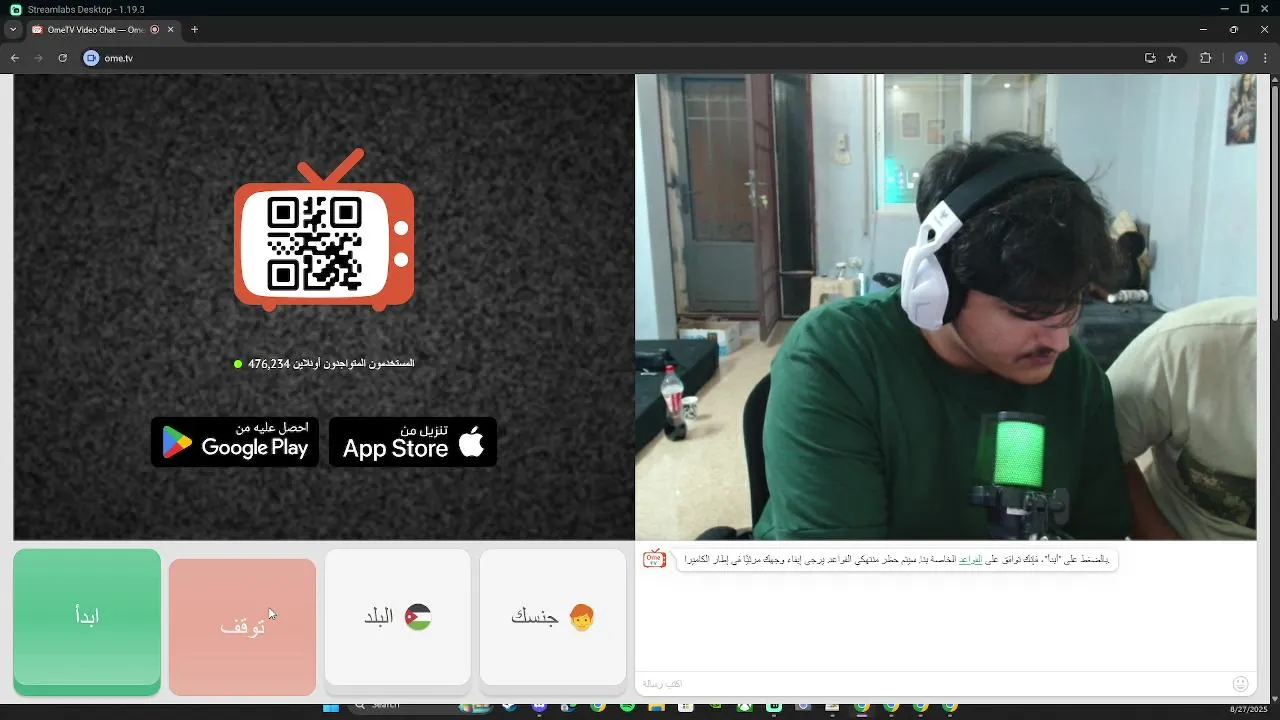Screen dimensions: 1280x720
Task: Bookmark this page with the star
Action: (1172, 58)
